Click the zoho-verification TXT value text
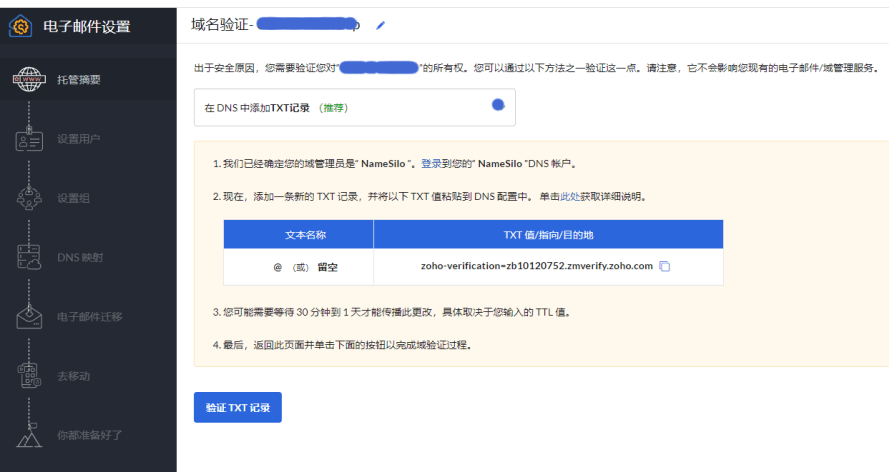The height and width of the screenshot is (472, 889). coord(537,266)
